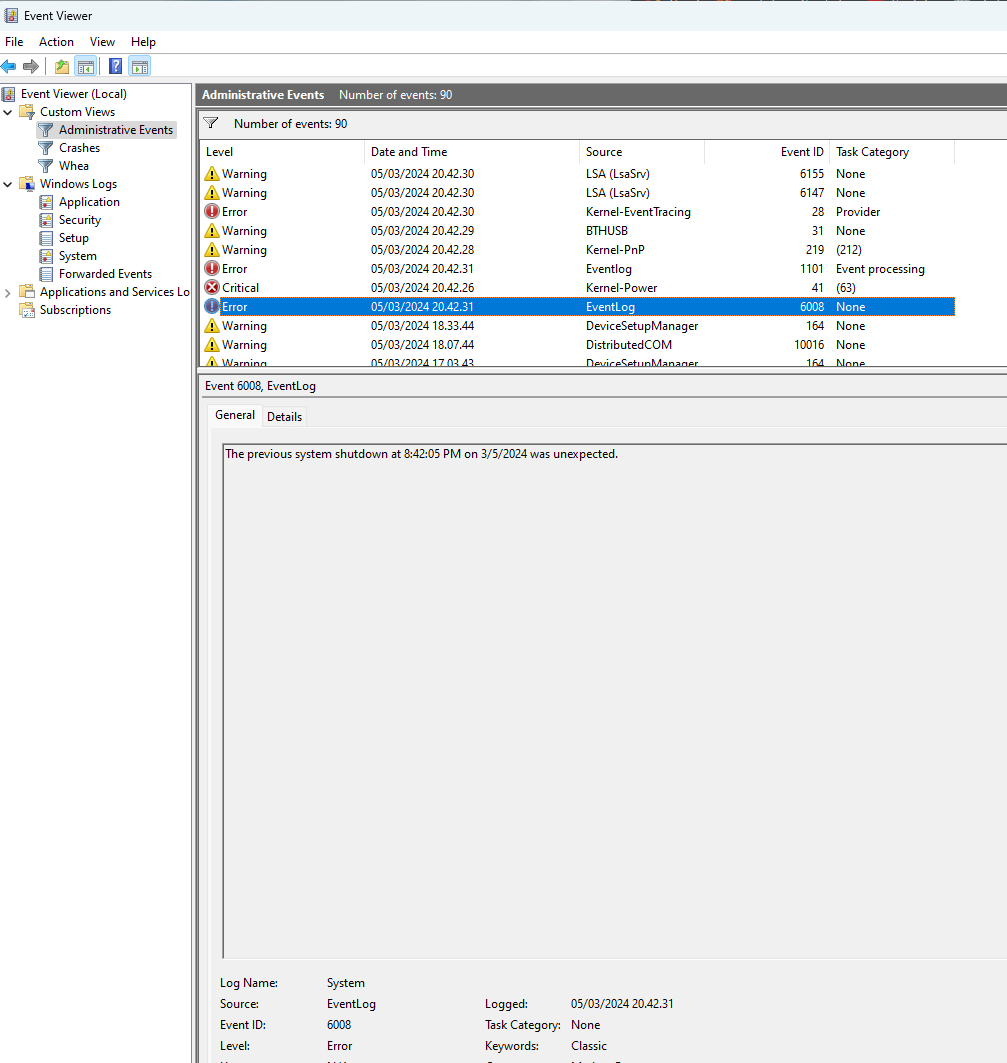
Task: Click the error icon on the Kernel-EventTracing row
Action: click(212, 212)
